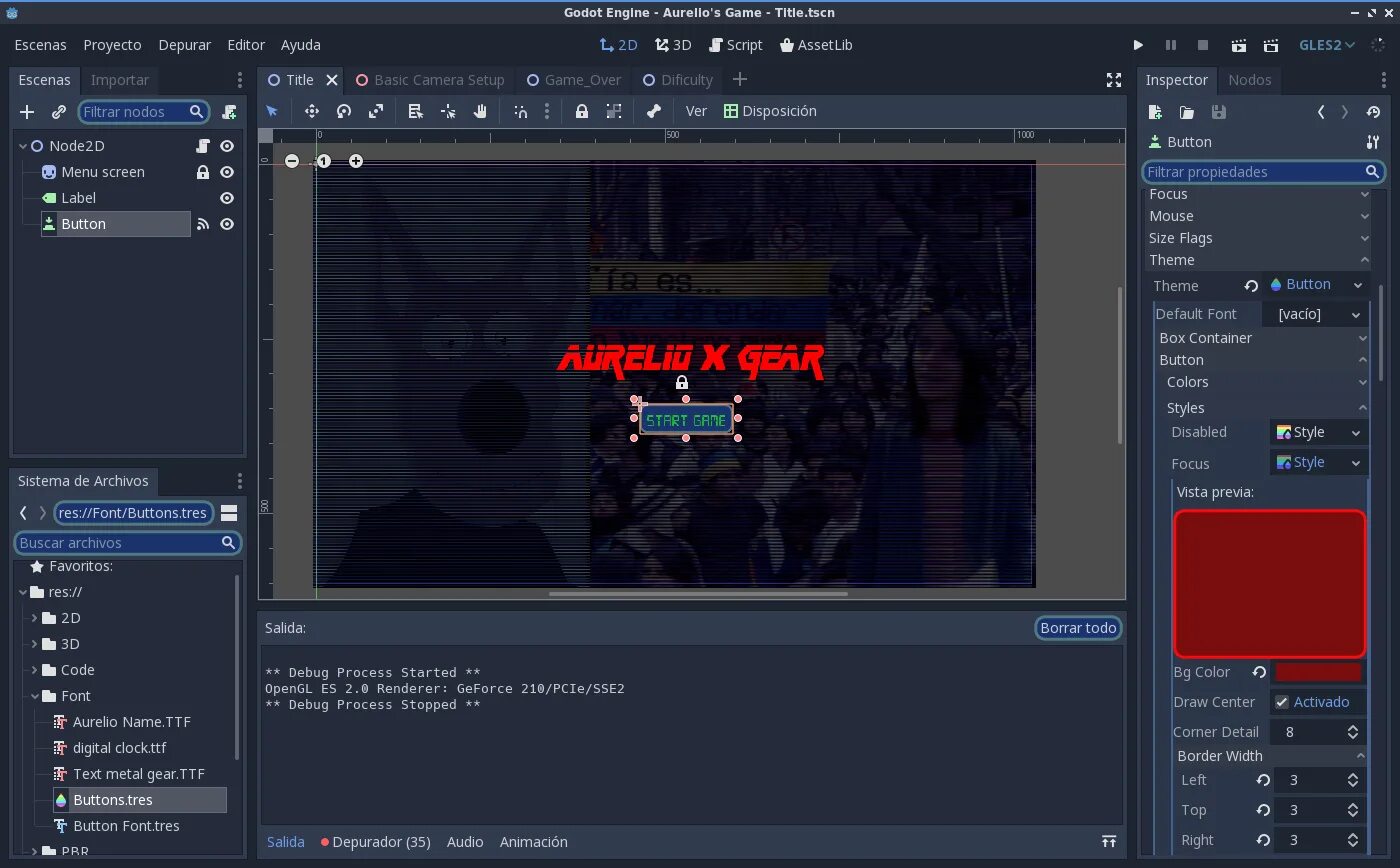This screenshot has width=1400, height=868.
Task: Switch to the Nodos tab
Action: [1249, 80]
